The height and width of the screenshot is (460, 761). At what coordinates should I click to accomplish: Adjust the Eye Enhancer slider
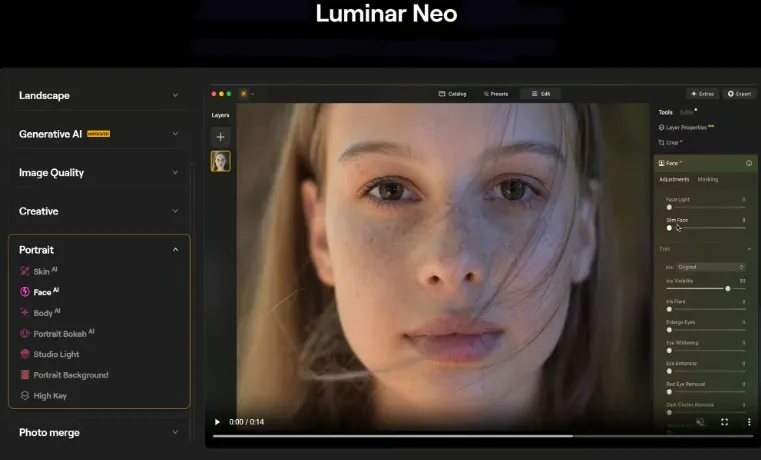click(706, 371)
